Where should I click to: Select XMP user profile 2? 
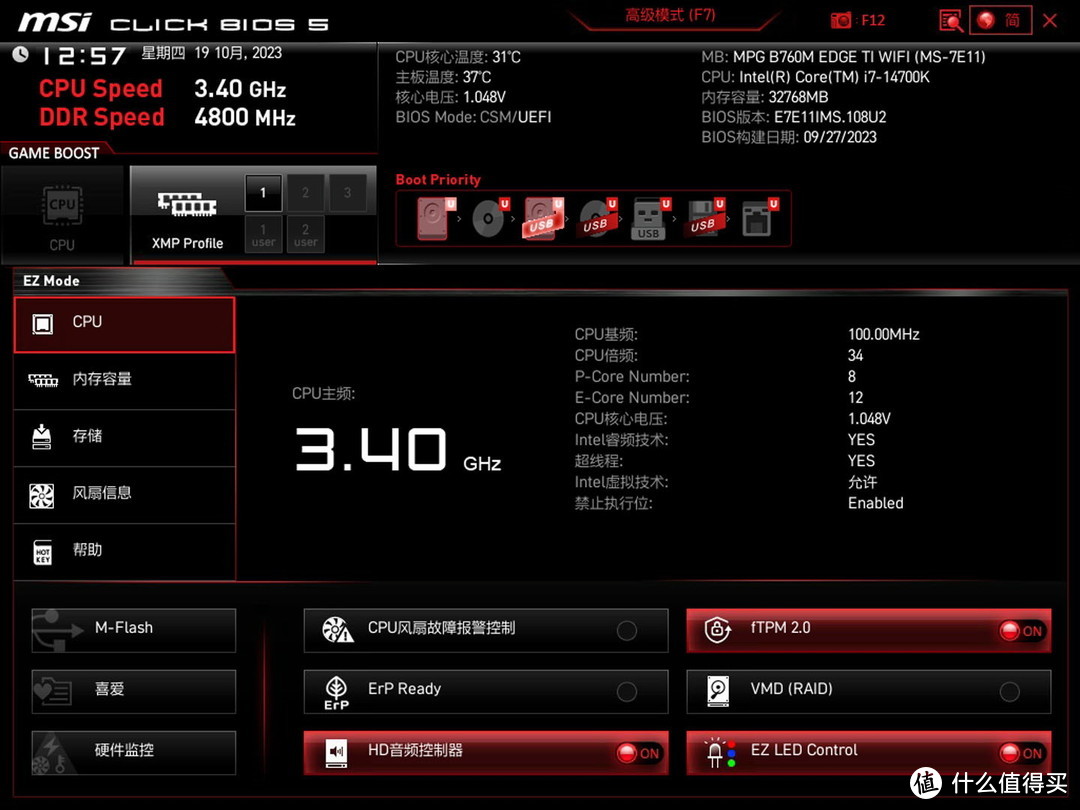tap(305, 234)
